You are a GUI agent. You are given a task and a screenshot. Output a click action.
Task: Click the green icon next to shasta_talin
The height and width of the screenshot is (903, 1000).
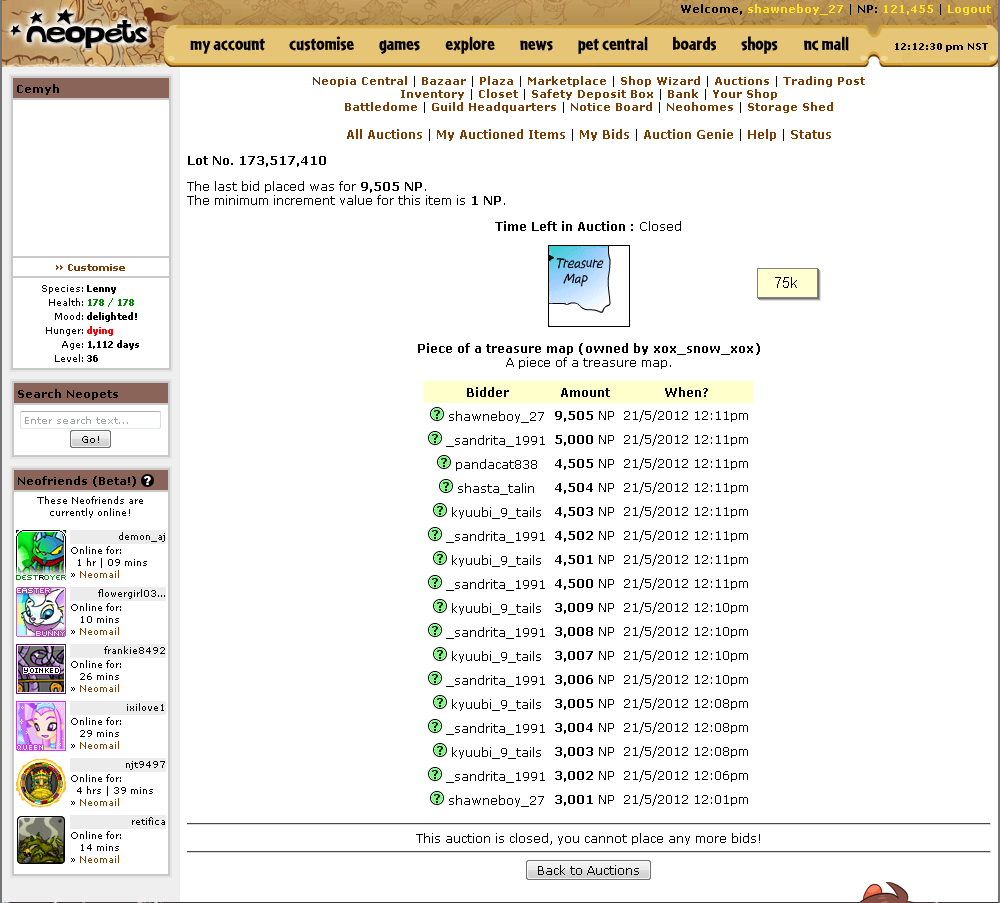coord(446,487)
